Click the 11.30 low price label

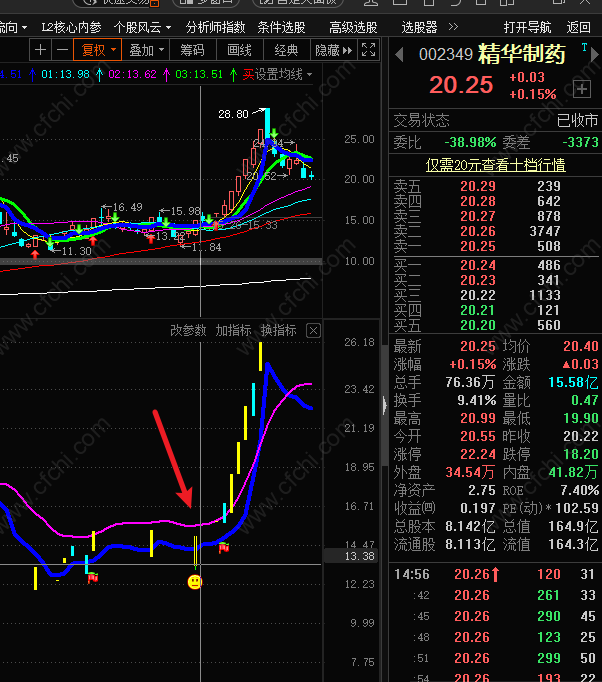tap(77, 251)
